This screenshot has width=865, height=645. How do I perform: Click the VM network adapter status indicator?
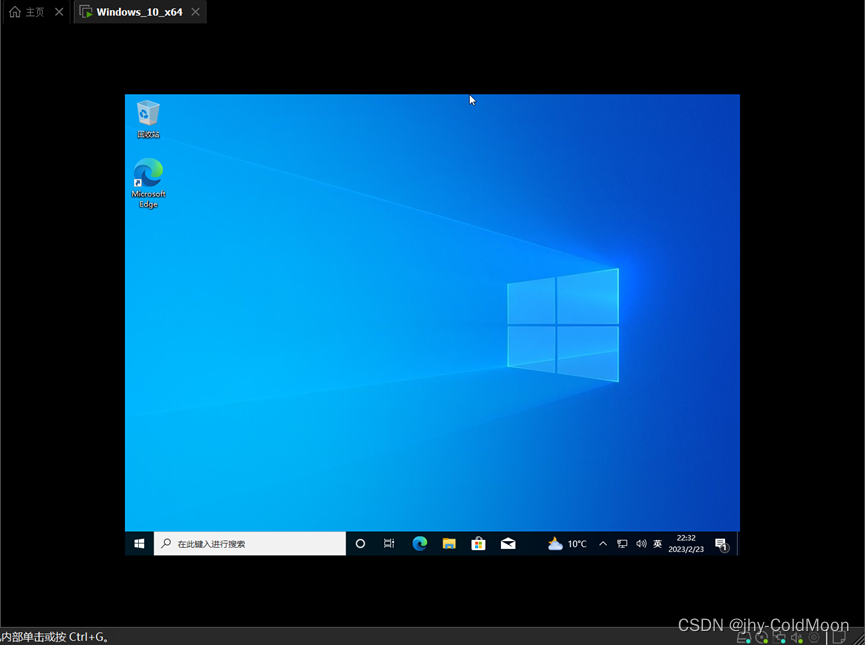click(x=780, y=637)
